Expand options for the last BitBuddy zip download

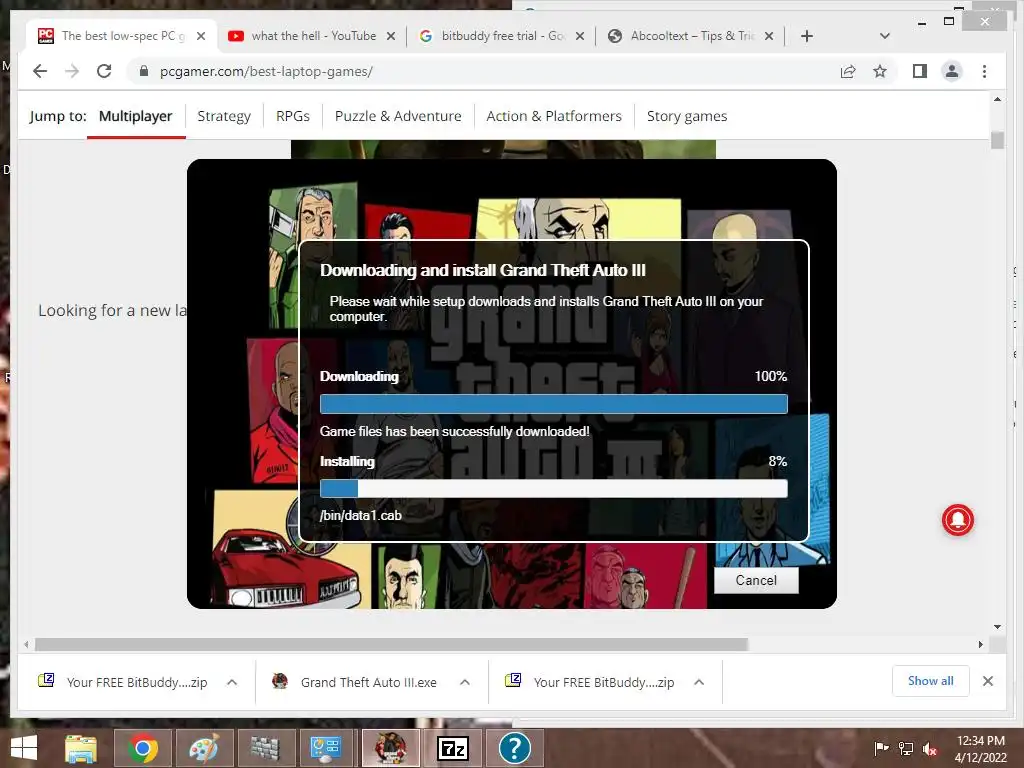pyautogui.click(x=699, y=682)
